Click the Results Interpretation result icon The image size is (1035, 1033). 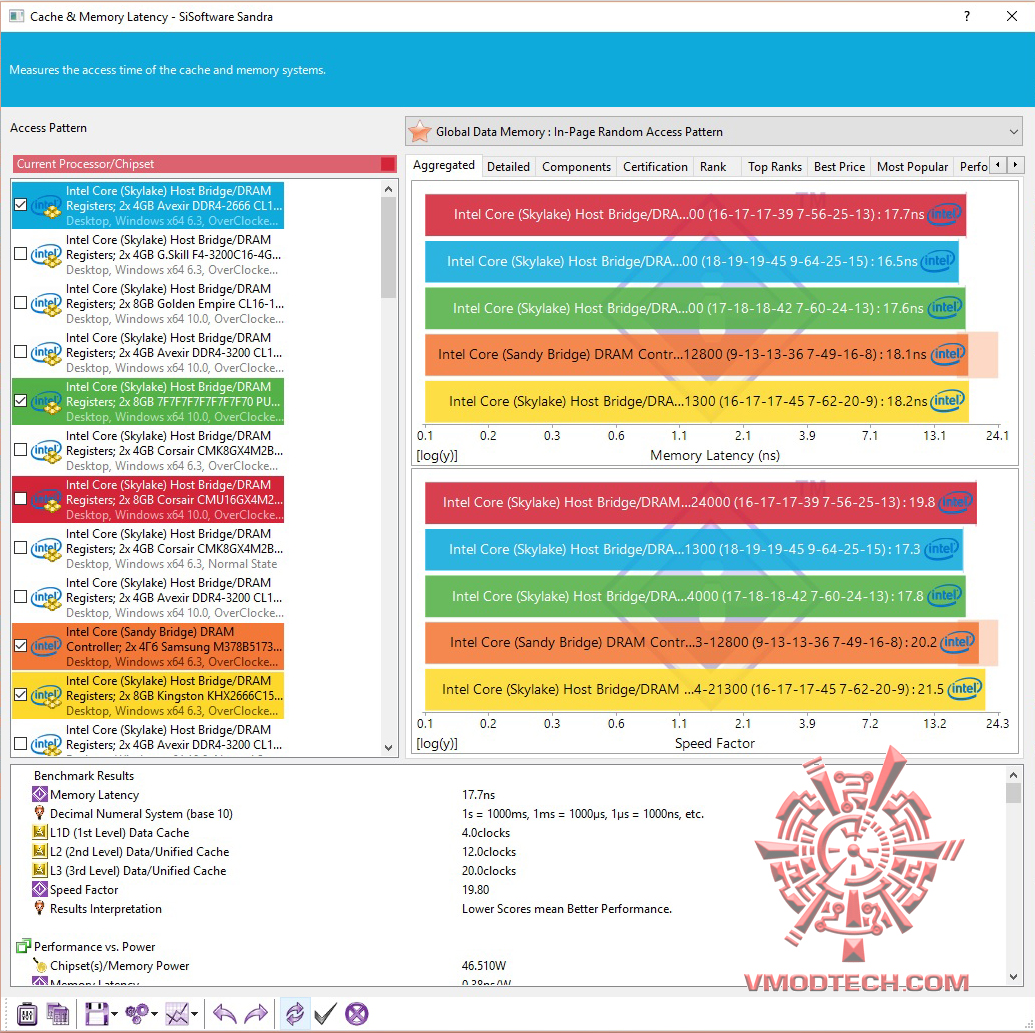pos(40,908)
